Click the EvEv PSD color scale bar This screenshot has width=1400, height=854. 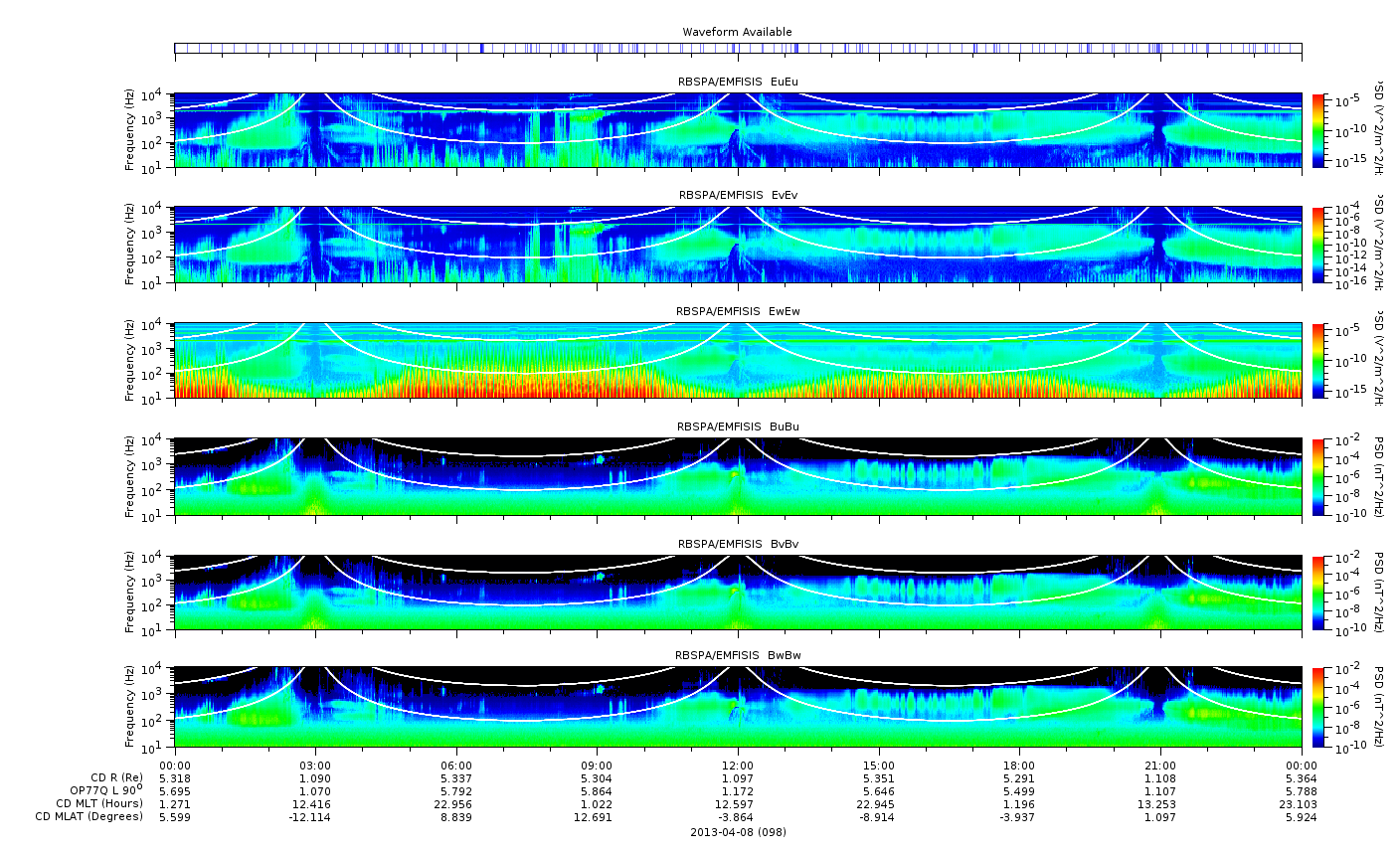1318,246
